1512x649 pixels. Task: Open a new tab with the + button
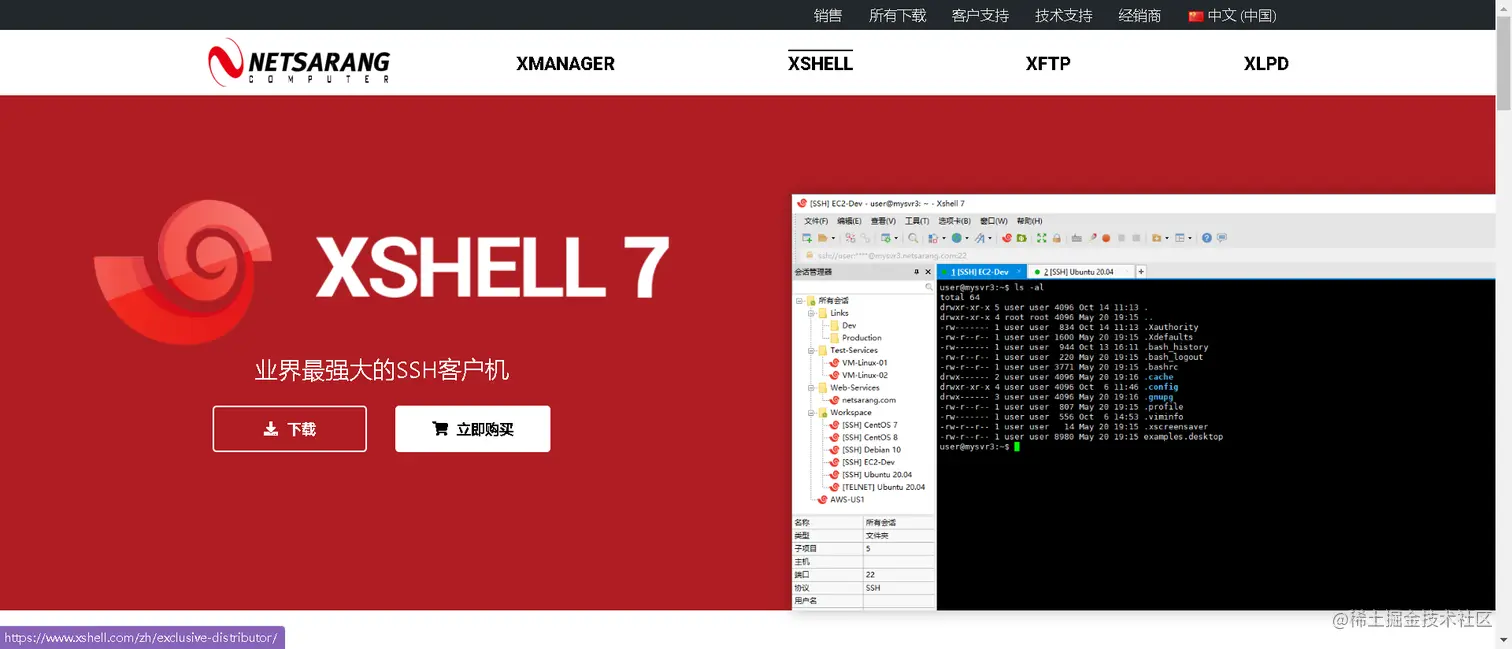(1140, 271)
